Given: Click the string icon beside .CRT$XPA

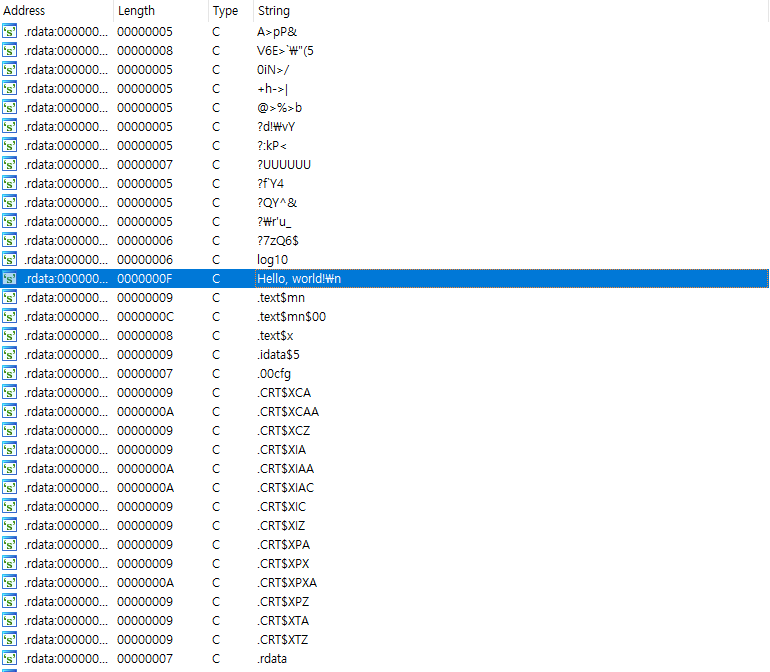Looking at the screenshot, I should click(9, 545).
